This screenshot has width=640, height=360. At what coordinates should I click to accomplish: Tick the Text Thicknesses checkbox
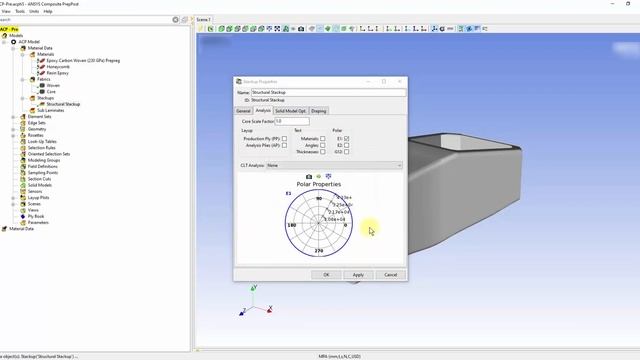322,152
